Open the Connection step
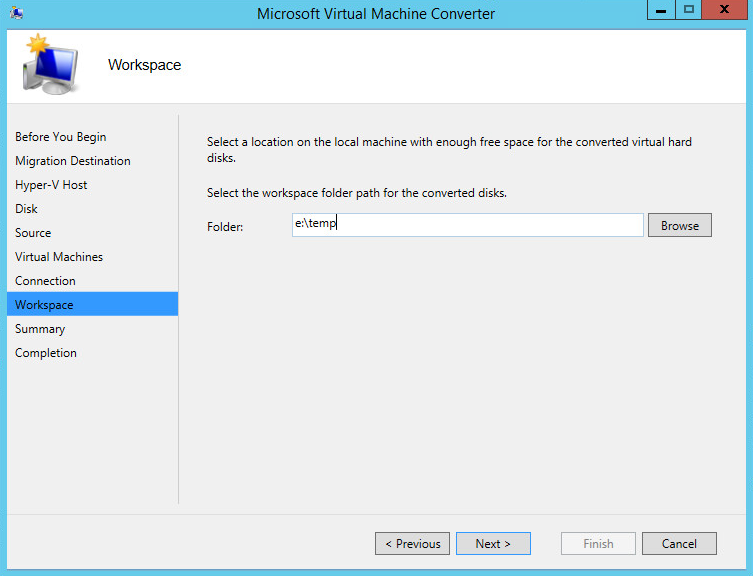Viewport: 753px width, 576px height. 45,281
